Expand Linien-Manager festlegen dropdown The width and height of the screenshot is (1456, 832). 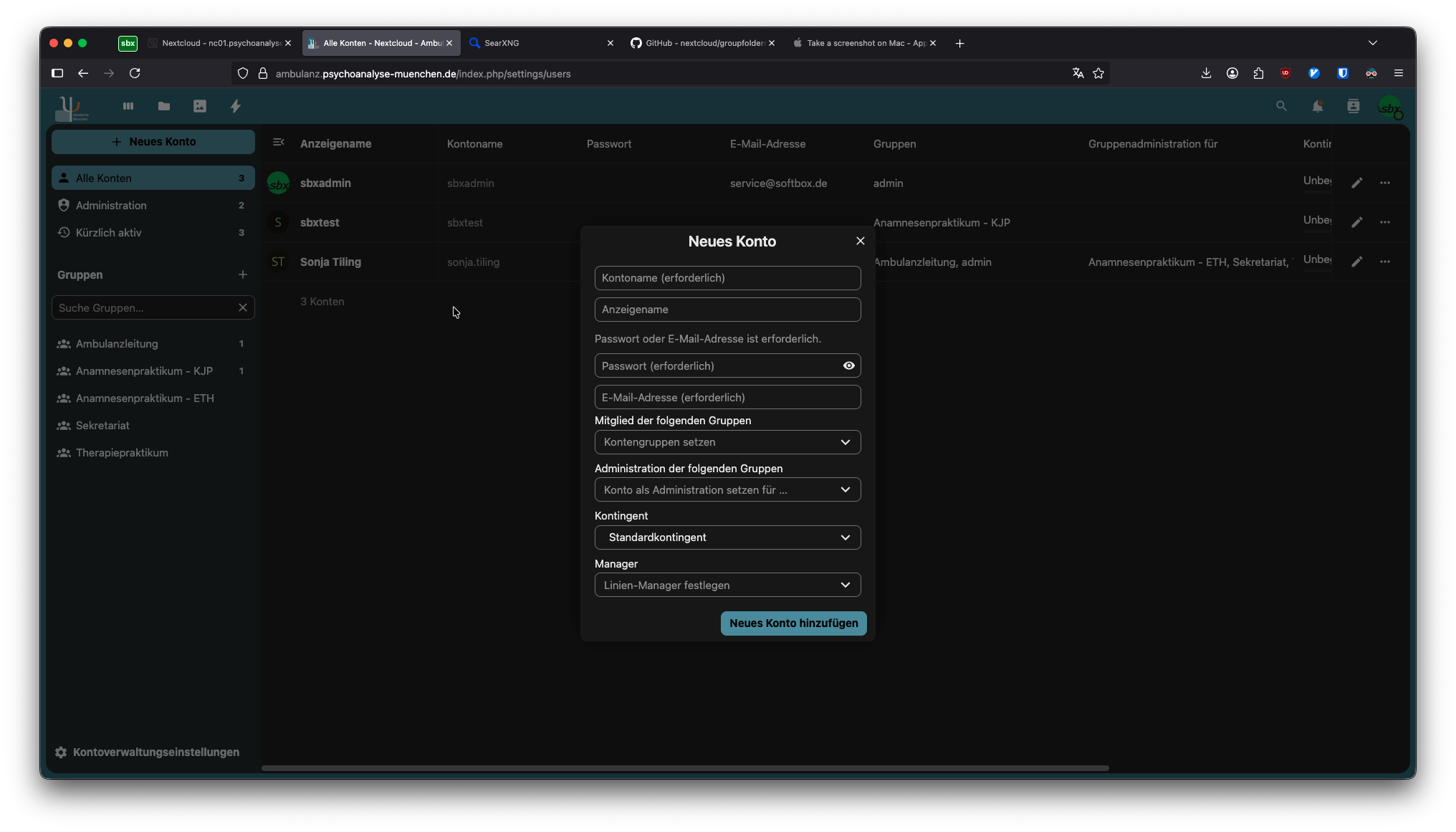pos(727,585)
